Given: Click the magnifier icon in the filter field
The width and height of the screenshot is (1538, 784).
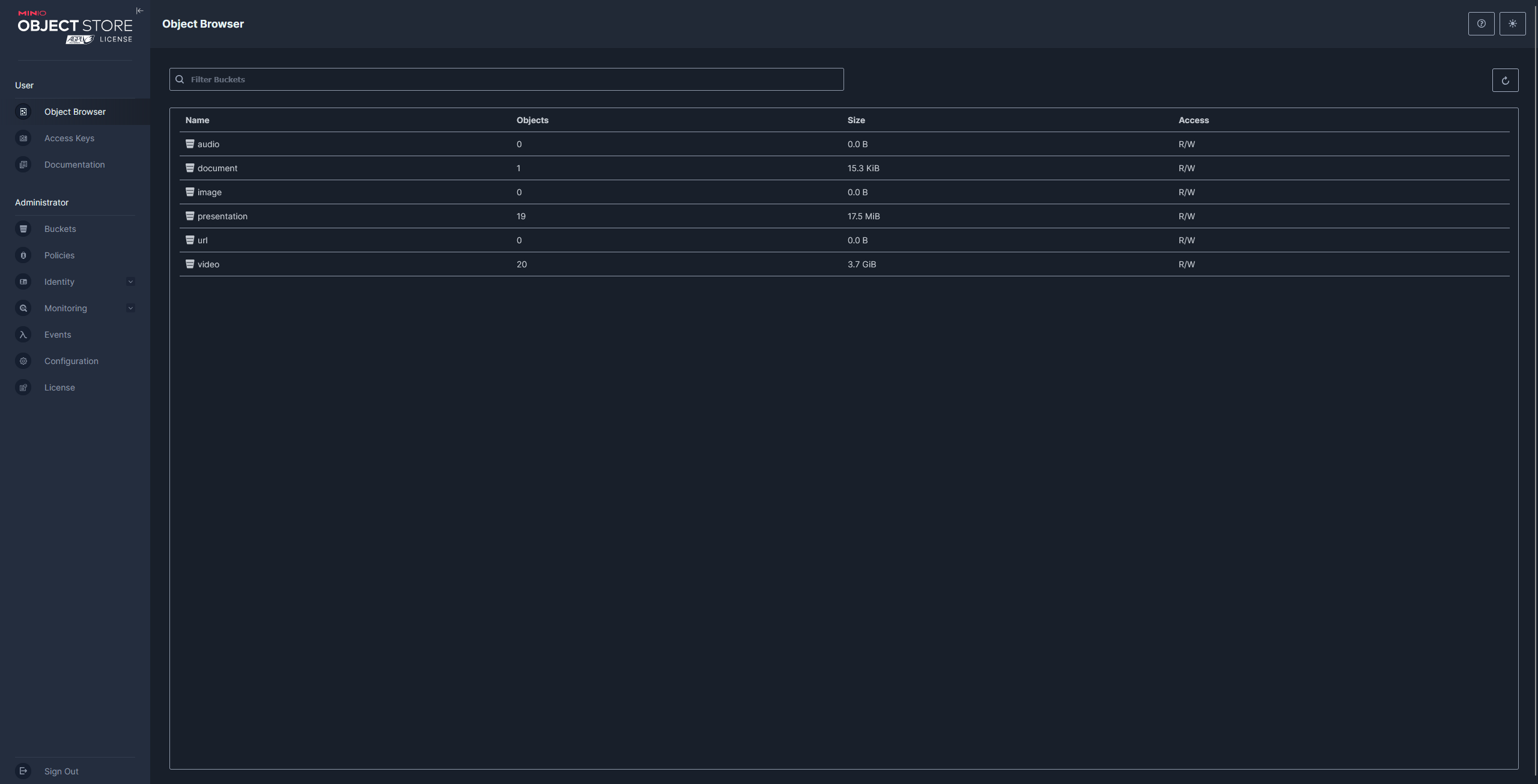Looking at the screenshot, I should tap(180, 79).
